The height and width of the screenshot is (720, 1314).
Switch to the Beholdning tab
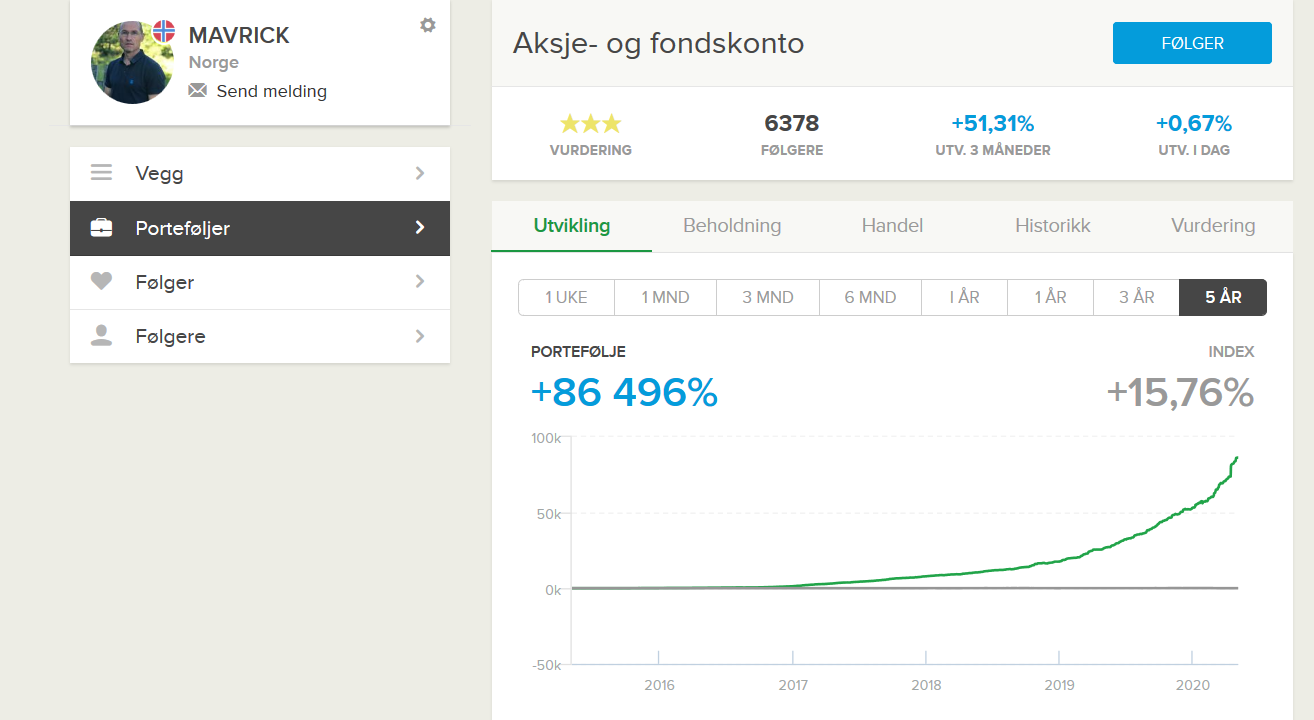pos(732,225)
